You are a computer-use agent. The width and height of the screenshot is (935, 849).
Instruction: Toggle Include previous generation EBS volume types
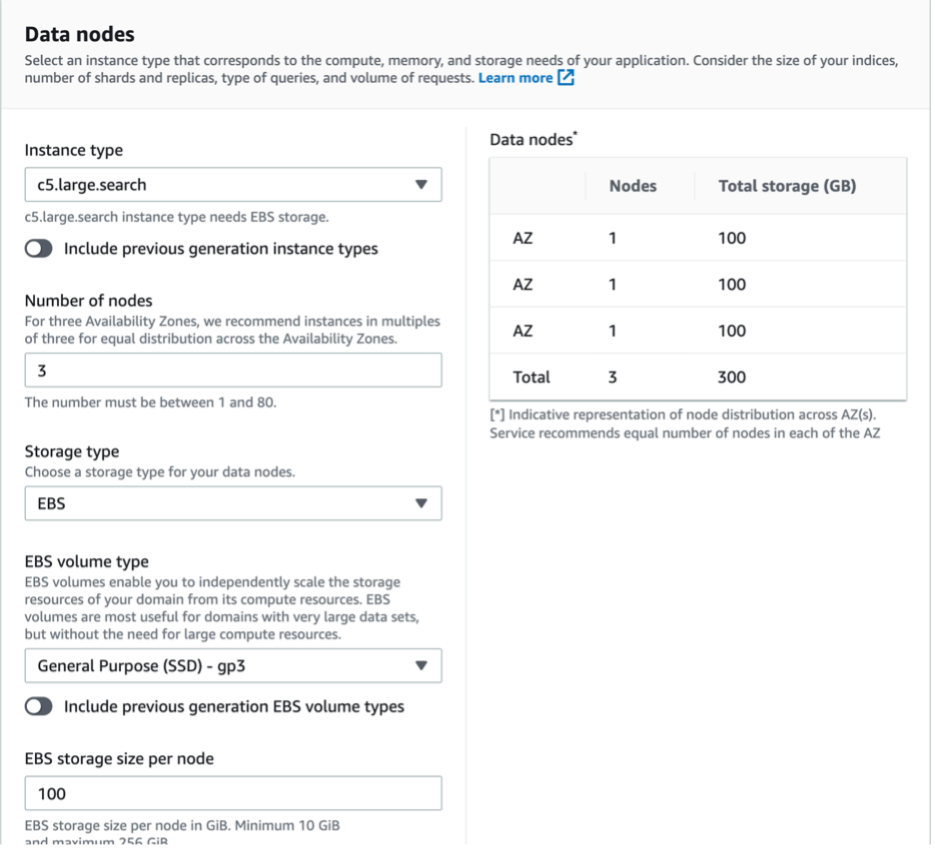point(40,707)
